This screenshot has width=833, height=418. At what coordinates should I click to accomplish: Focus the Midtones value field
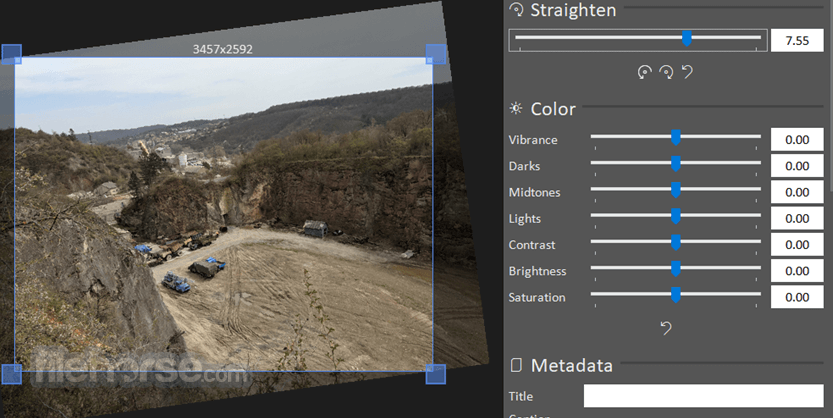coord(797,192)
